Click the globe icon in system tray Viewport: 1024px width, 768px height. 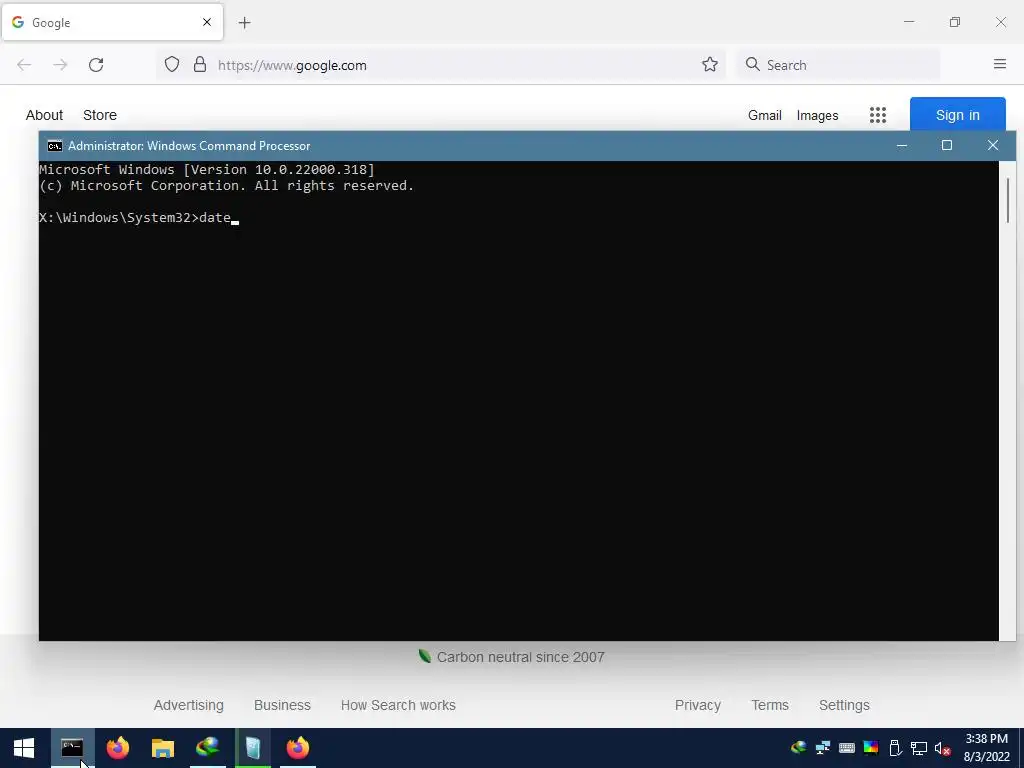(799, 748)
